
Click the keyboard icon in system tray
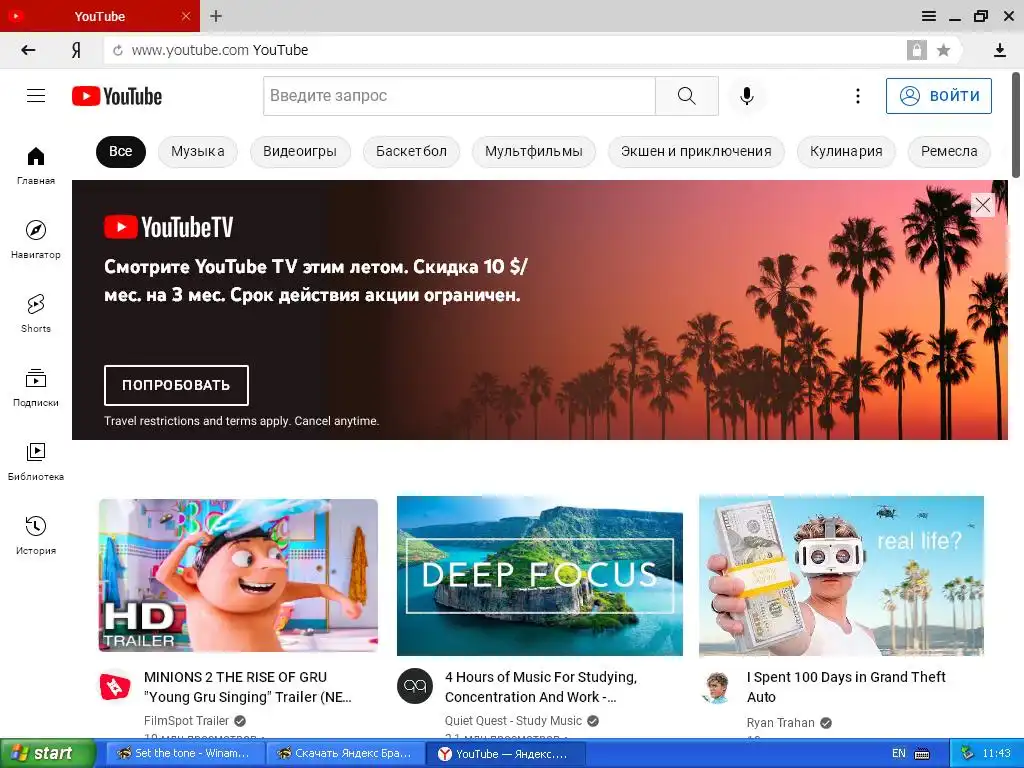[x=922, y=754]
